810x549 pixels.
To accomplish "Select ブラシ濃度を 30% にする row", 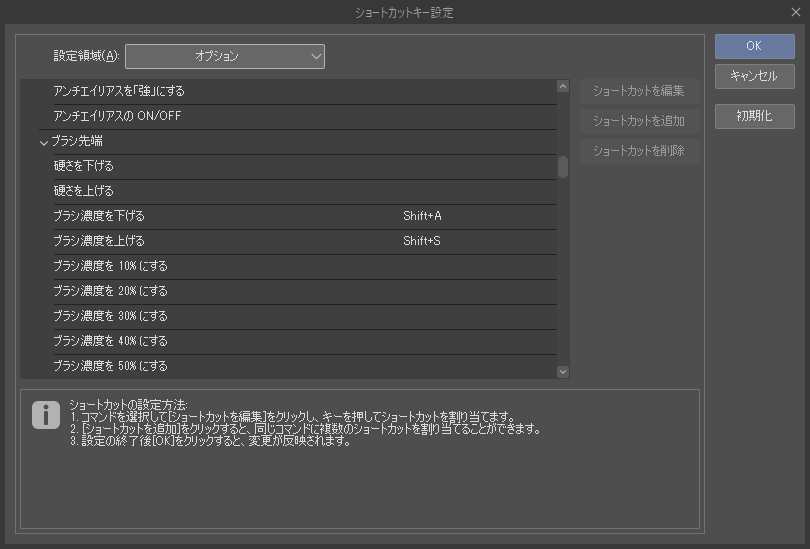I will [x=305, y=317].
